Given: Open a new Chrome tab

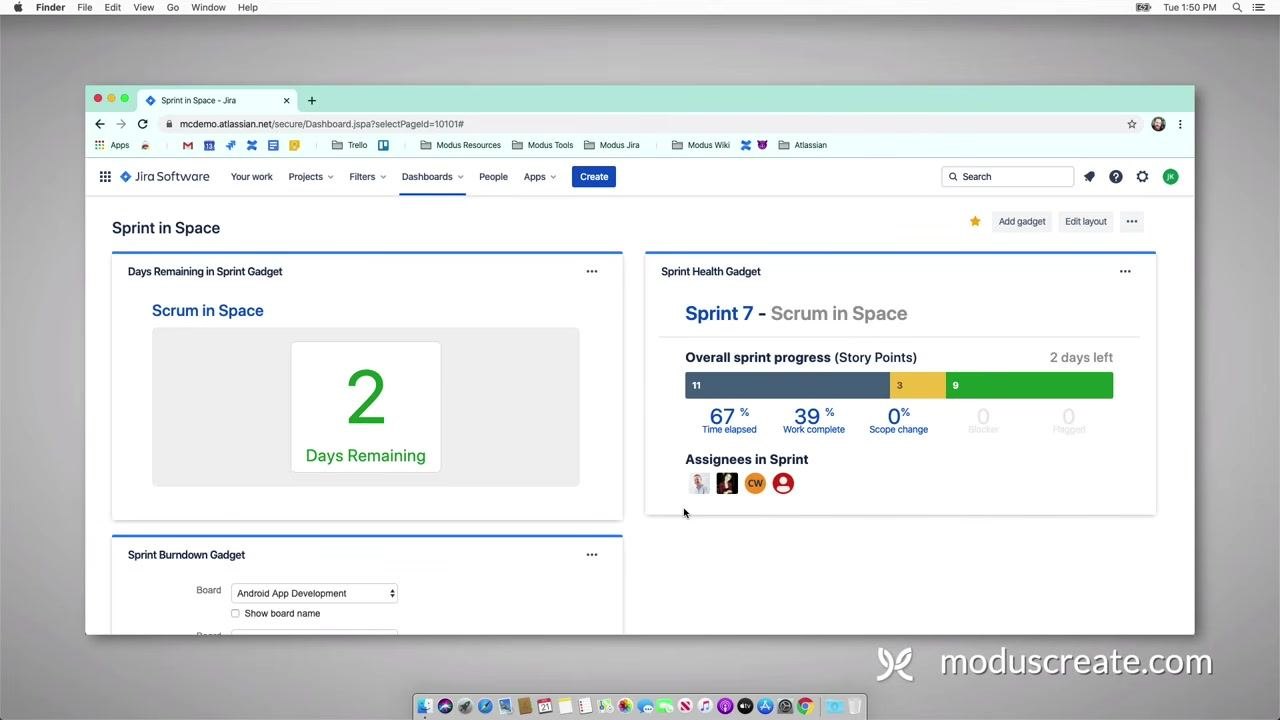Looking at the screenshot, I should tap(312, 100).
